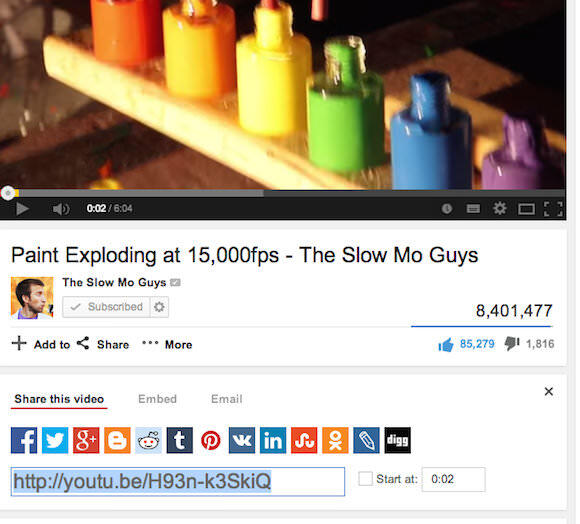Post video to Tumblr icon
Viewport: 580px width, 524px height.
click(x=180, y=440)
